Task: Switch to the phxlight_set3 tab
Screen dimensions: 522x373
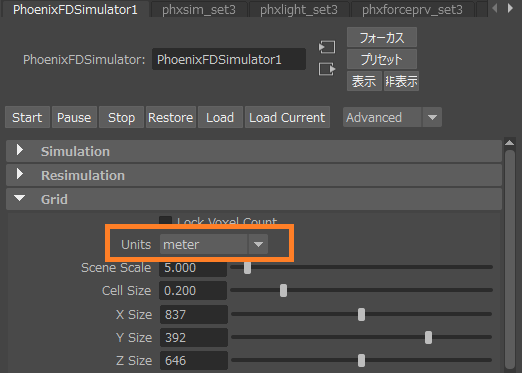Action: [299, 10]
